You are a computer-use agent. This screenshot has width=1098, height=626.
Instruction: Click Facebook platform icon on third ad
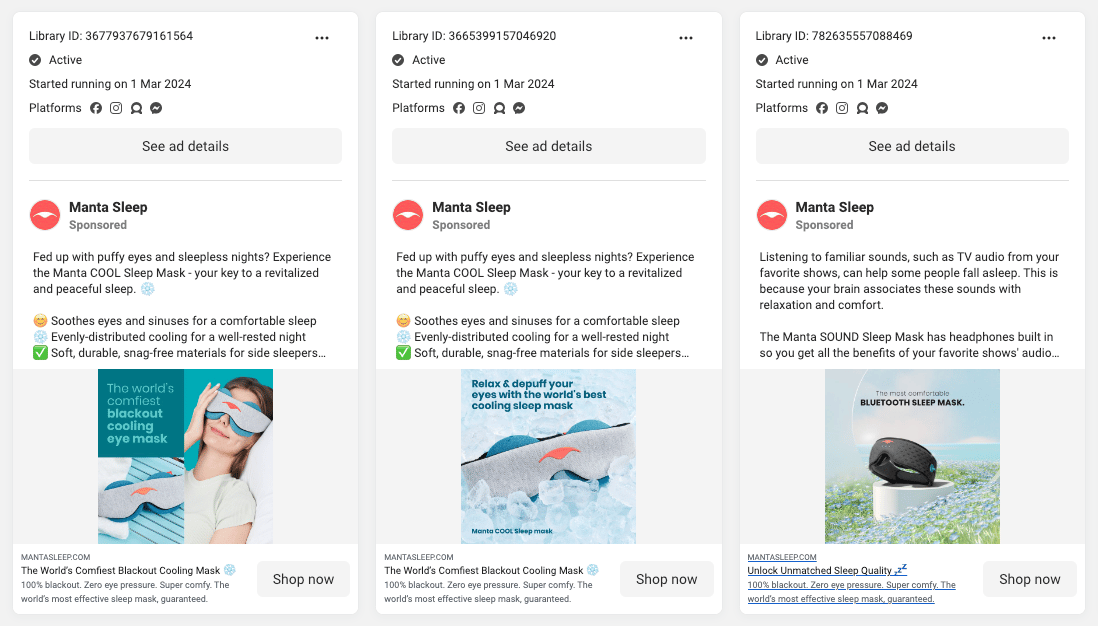[822, 108]
